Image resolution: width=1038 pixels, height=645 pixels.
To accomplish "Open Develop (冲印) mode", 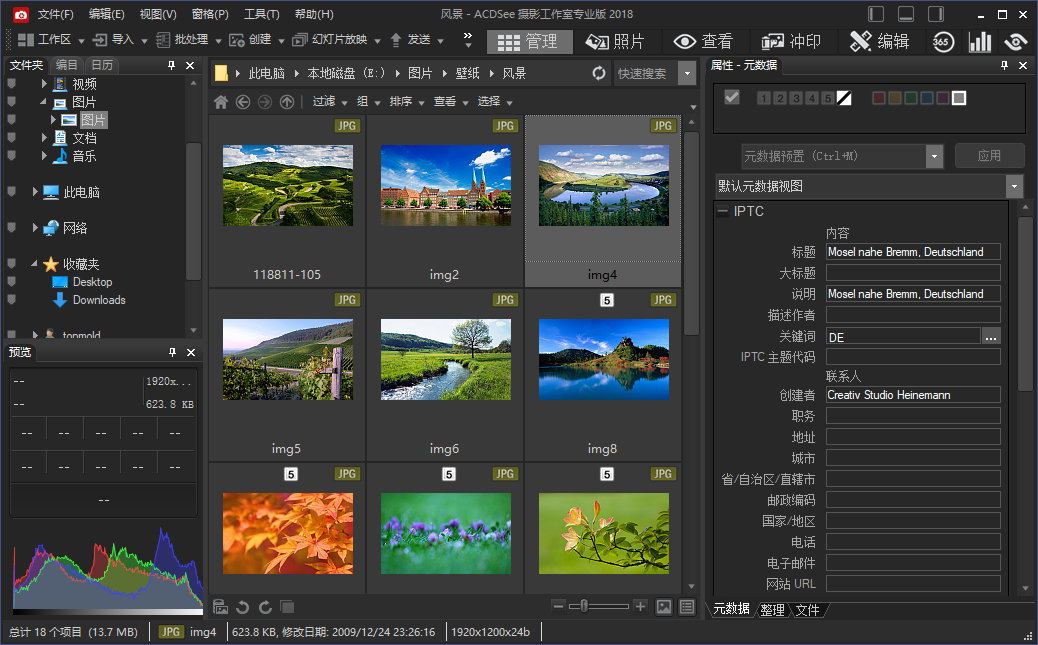I will (790, 42).
